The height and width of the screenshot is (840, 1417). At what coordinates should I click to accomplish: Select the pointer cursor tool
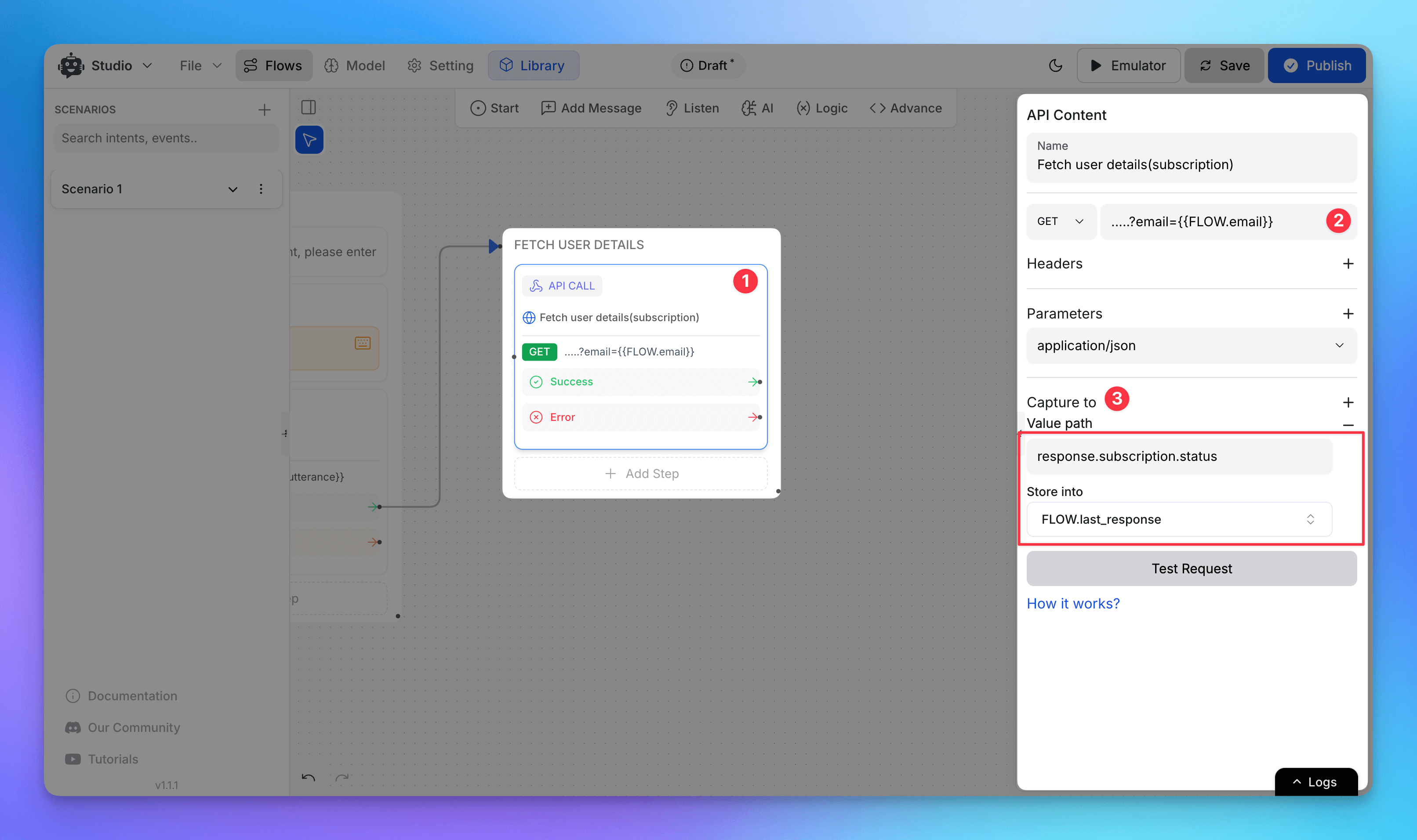(309, 140)
